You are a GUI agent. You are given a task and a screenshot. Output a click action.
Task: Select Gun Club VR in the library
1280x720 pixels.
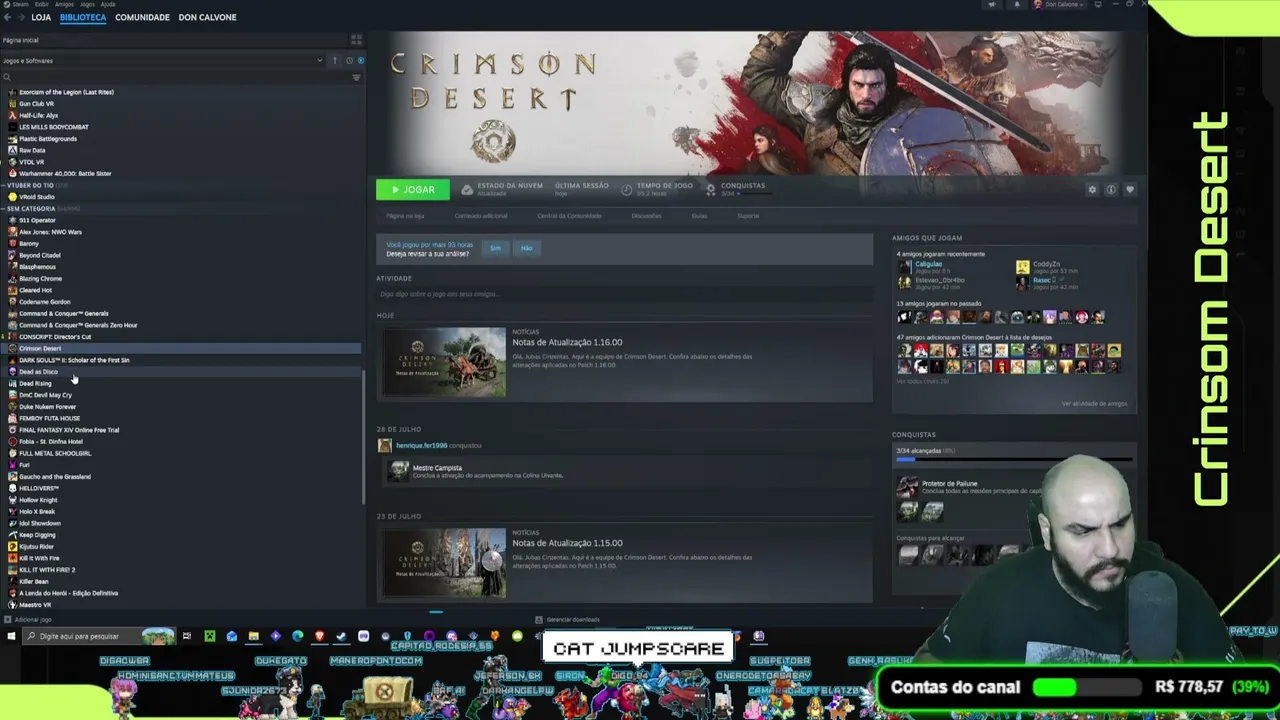click(x=37, y=103)
